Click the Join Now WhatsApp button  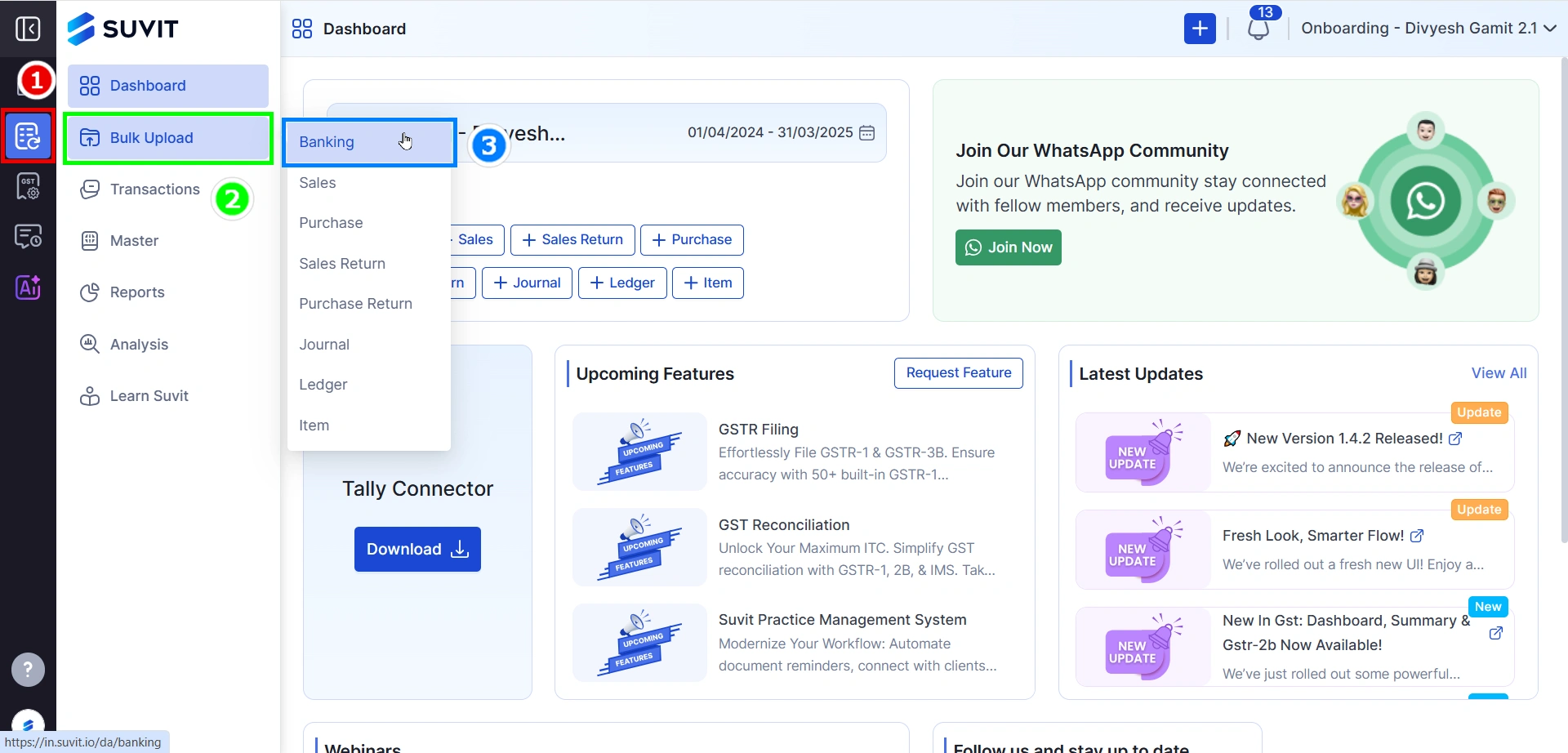point(1009,247)
